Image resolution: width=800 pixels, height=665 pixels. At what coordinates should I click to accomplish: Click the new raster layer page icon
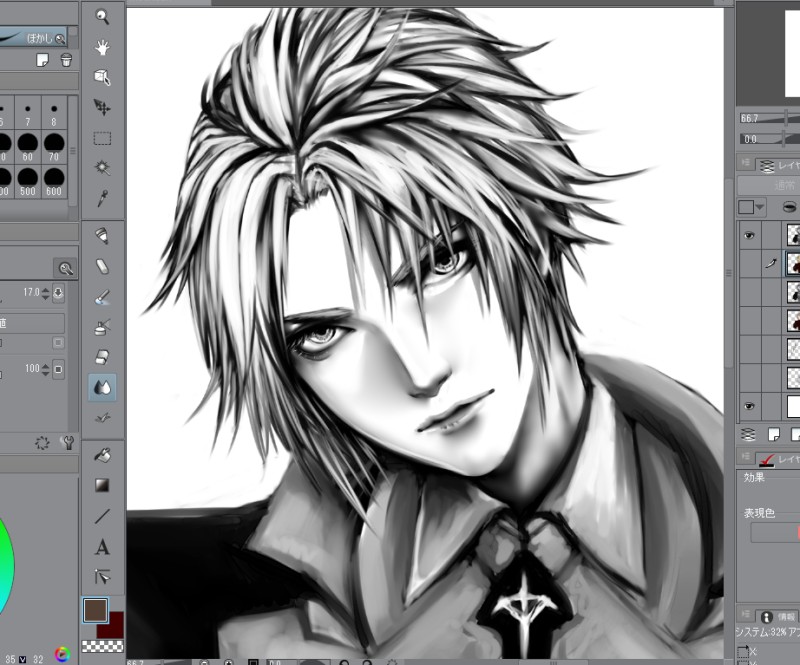point(774,434)
